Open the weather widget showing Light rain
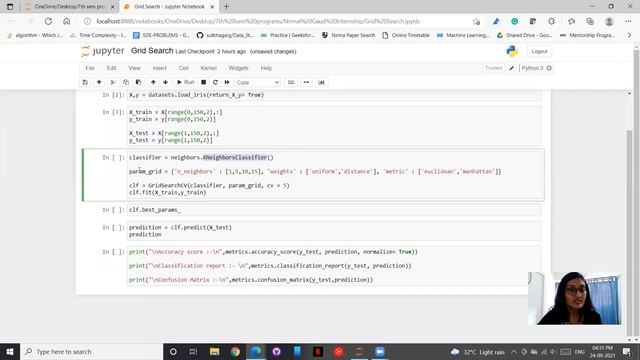640x360 pixels. (478, 352)
